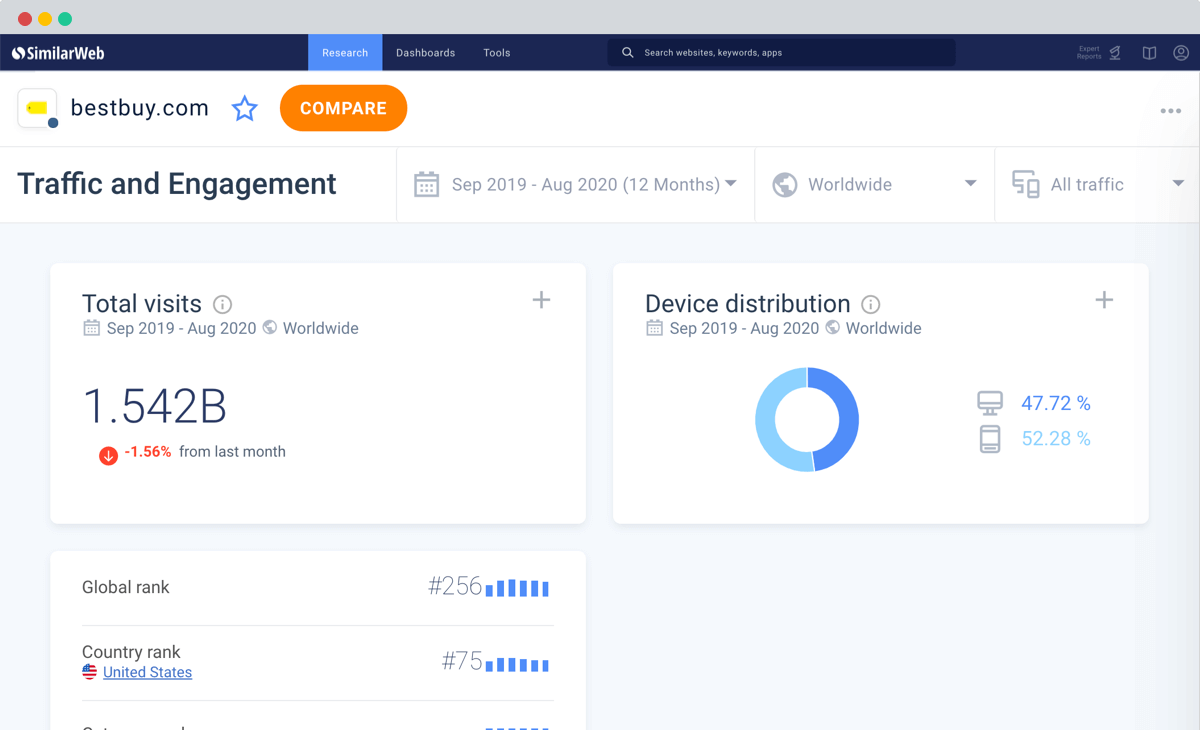Click the search websites, keywords, apps field

(781, 53)
